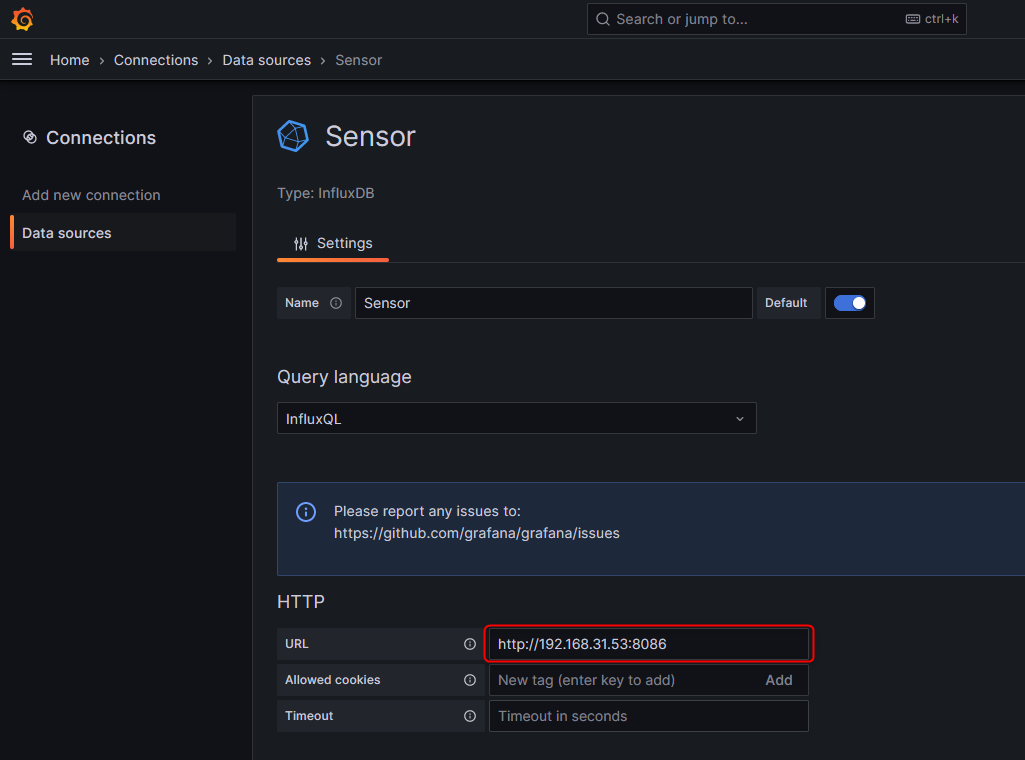Go to Data sources breadcrumb
The image size is (1025, 760).
[267, 60]
